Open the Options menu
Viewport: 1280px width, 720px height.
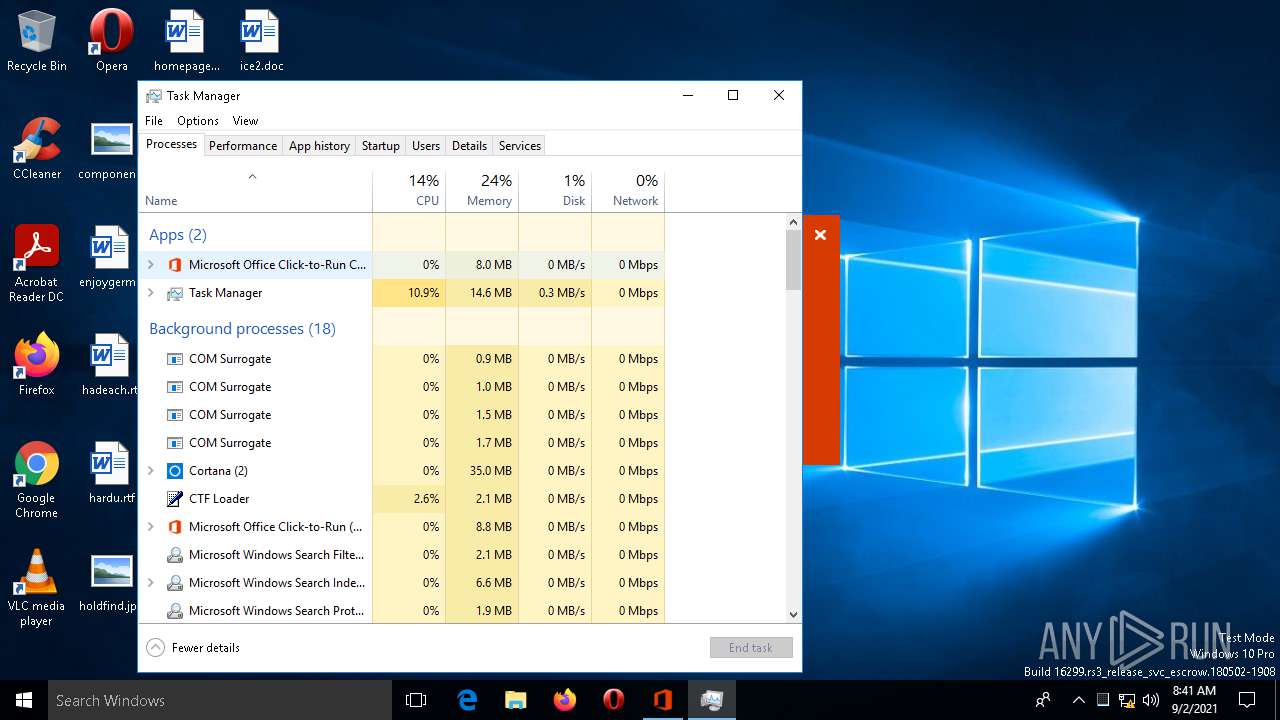click(198, 121)
